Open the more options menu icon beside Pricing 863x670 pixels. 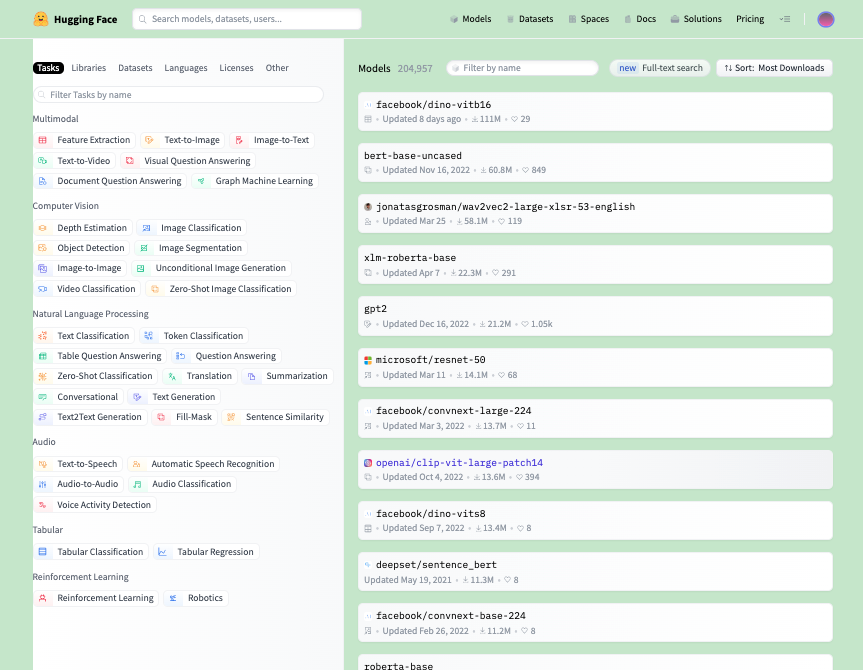(x=785, y=19)
